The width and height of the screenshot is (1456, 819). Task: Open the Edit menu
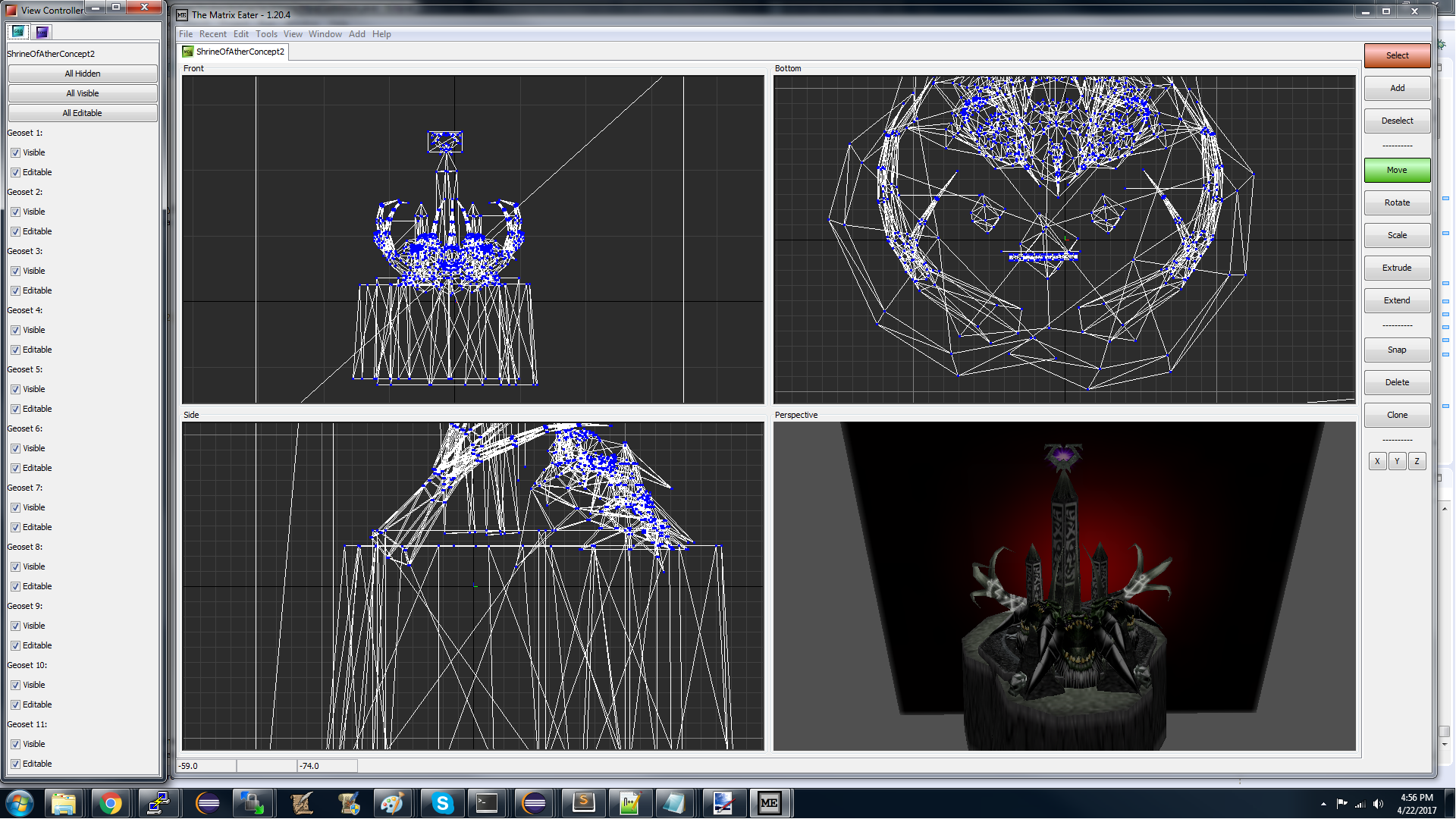tap(241, 34)
